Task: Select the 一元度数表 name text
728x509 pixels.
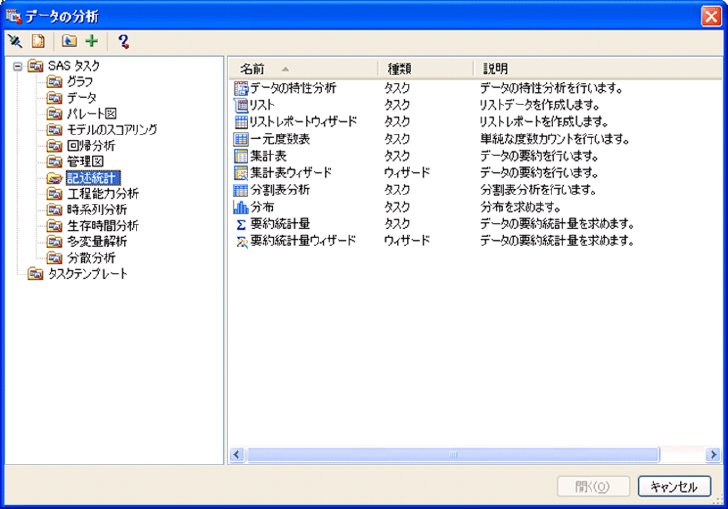Action: (280, 139)
